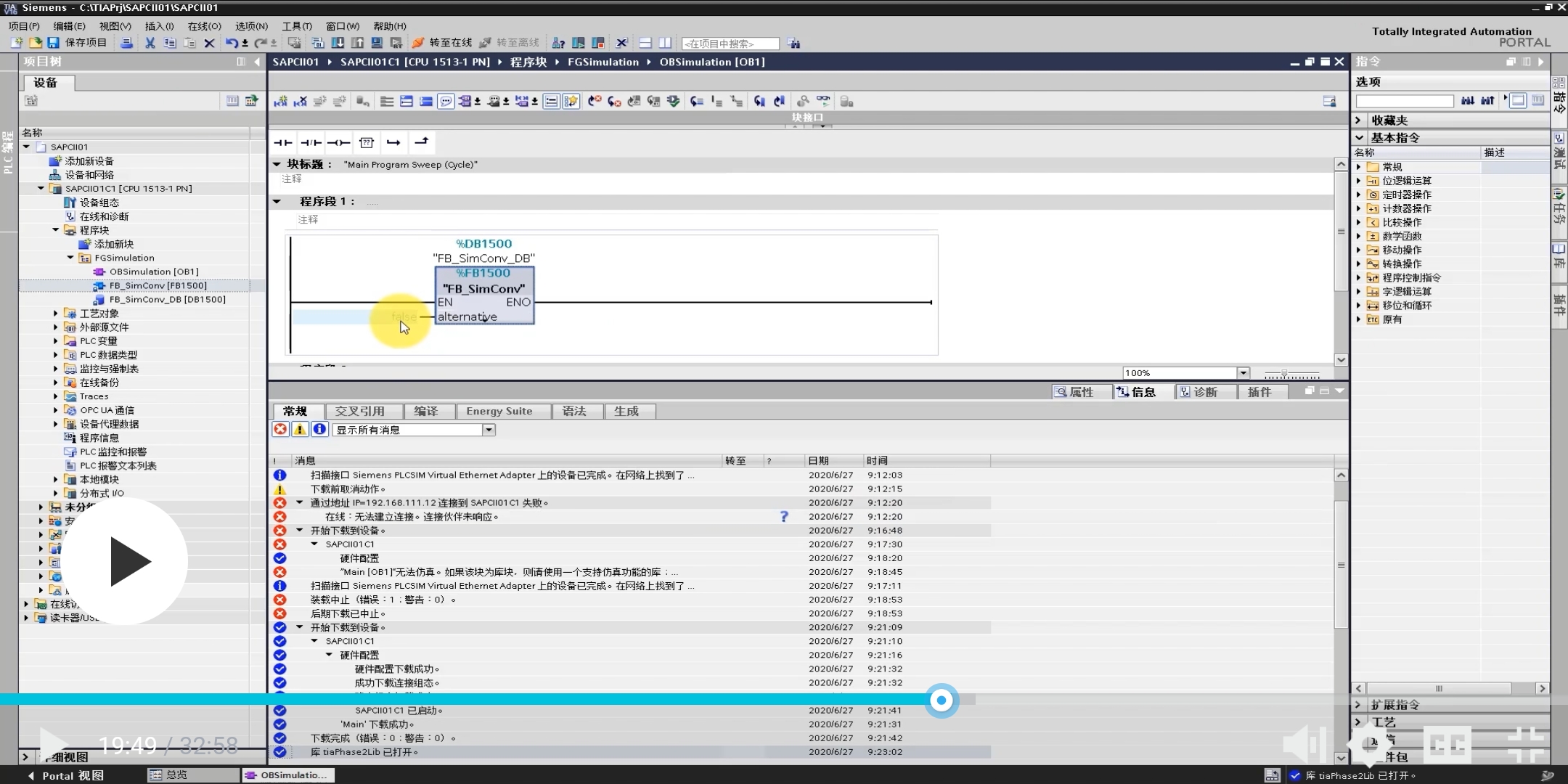
Task: Click the project search input field
Action: tap(730, 44)
